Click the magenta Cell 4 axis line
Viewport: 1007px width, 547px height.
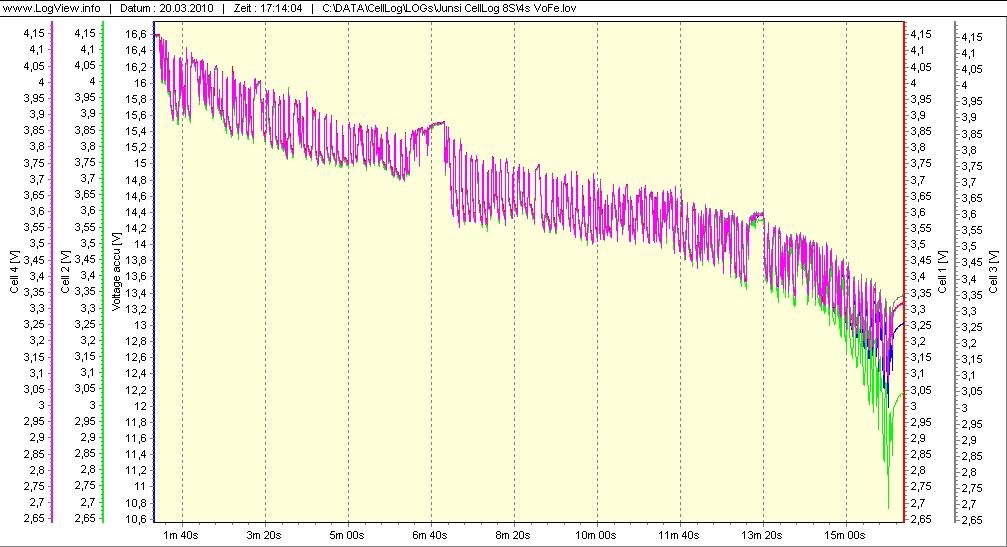[x=52, y=272]
